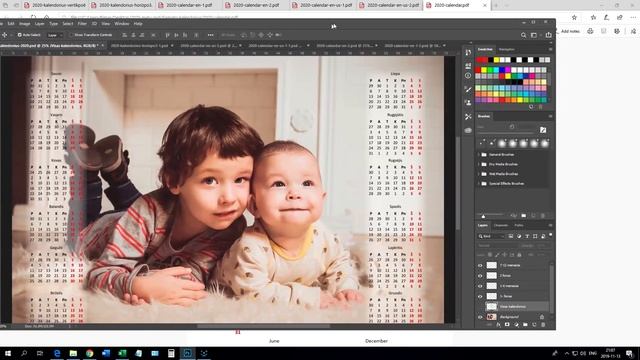
Task: Add layer style fx icon
Action: click(x=498, y=325)
